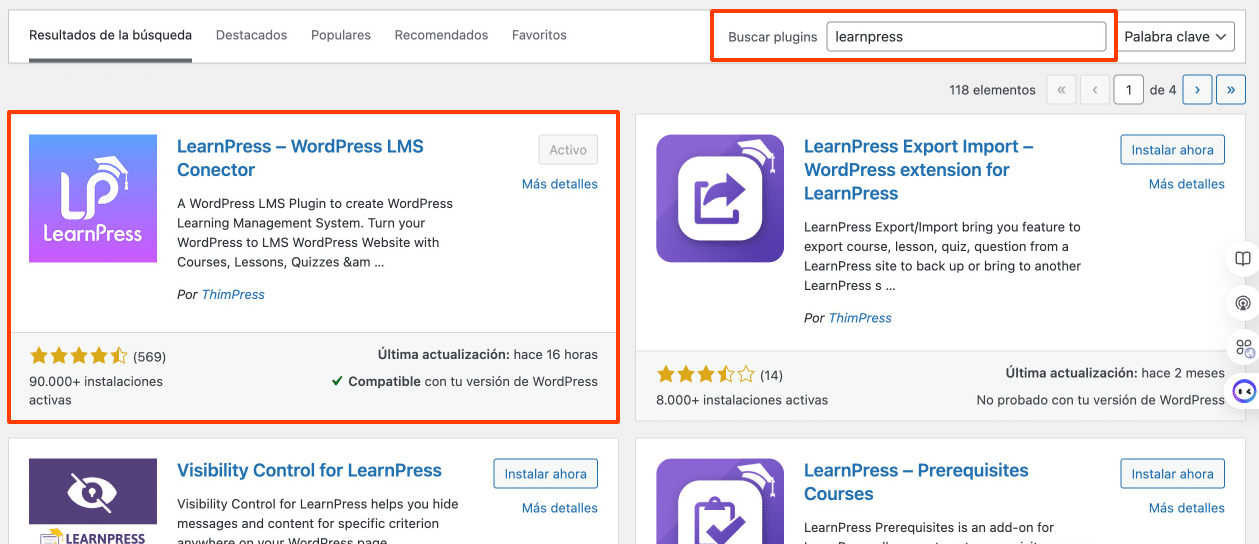Viewport: 1259px width, 544px height.
Task: Open Más detalles for LearnPress LMS
Action: [x=559, y=184]
